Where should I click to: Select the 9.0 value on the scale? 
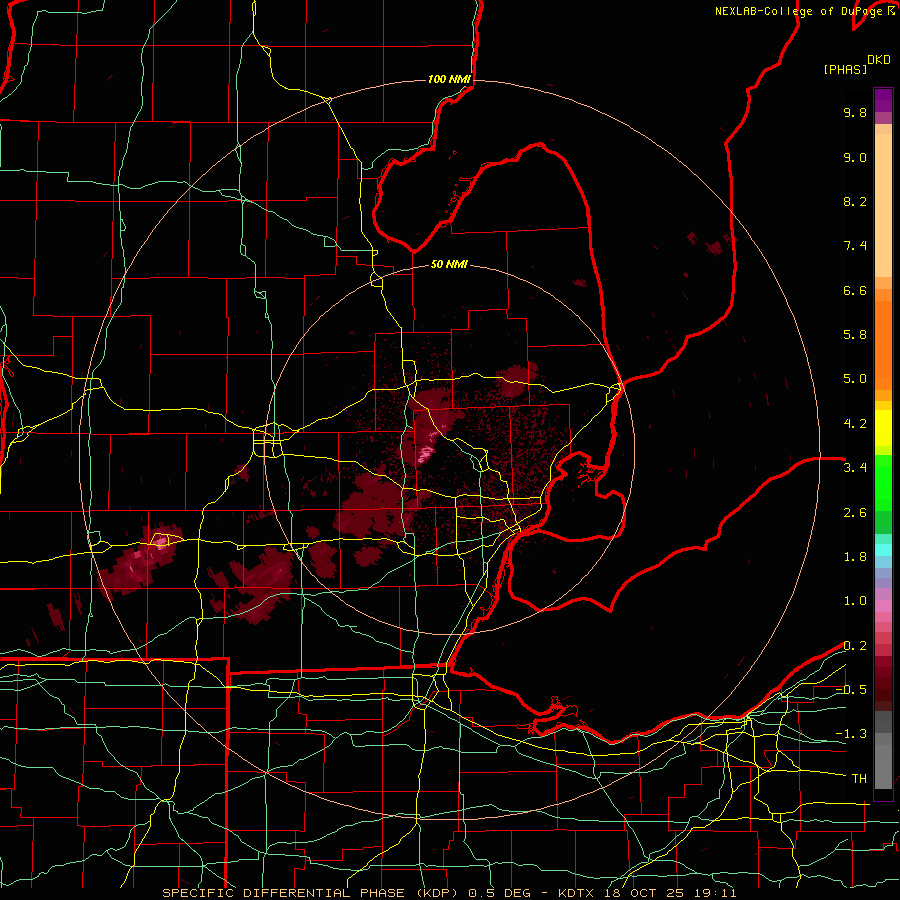(x=855, y=157)
